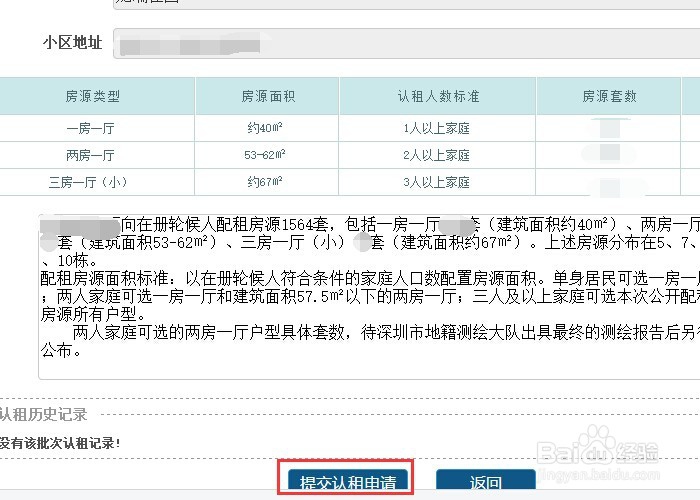Click the 返回 button
The width and height of the screenshot is (700, 500).
pos(486,481)
